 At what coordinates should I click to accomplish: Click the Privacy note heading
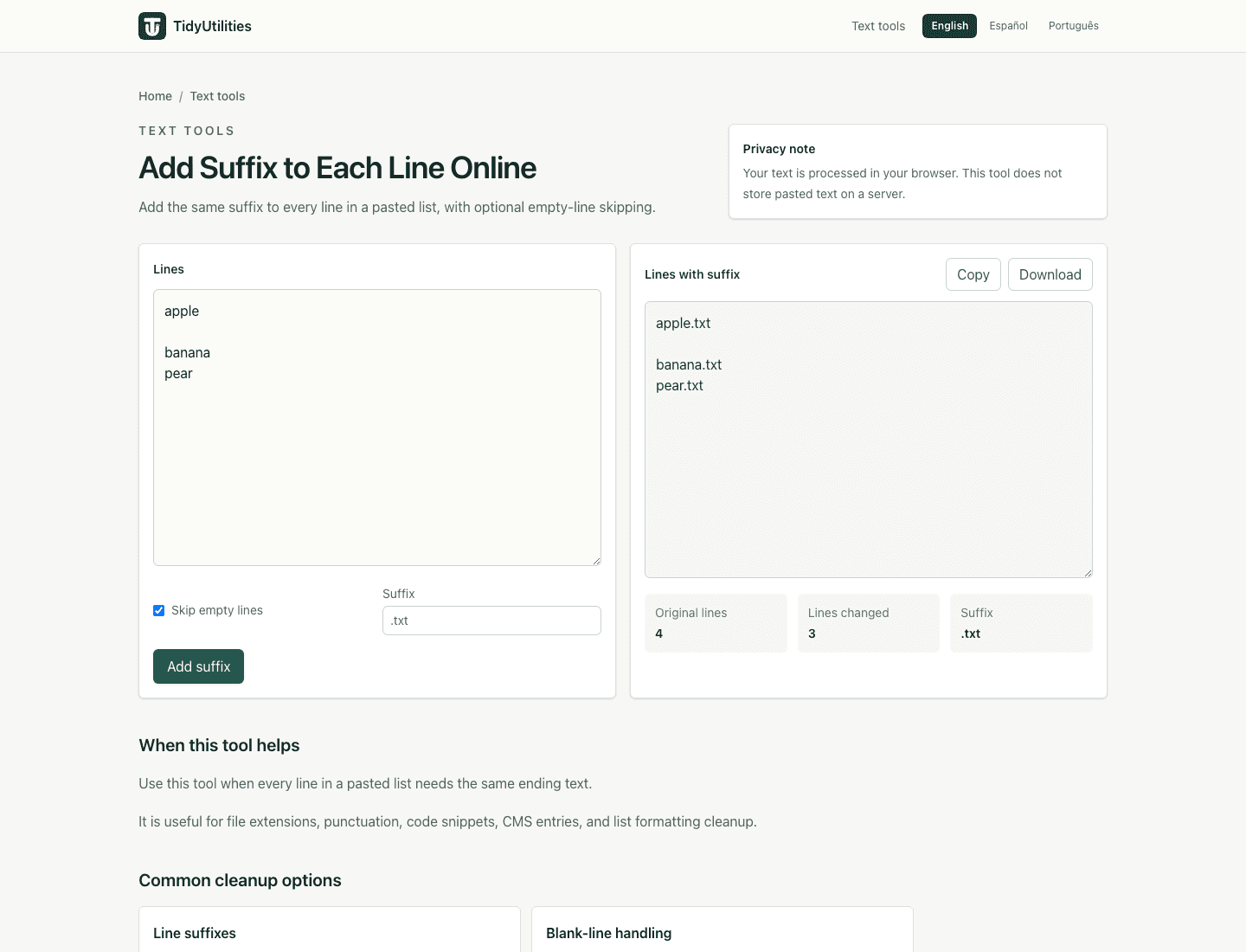(779, 149)
